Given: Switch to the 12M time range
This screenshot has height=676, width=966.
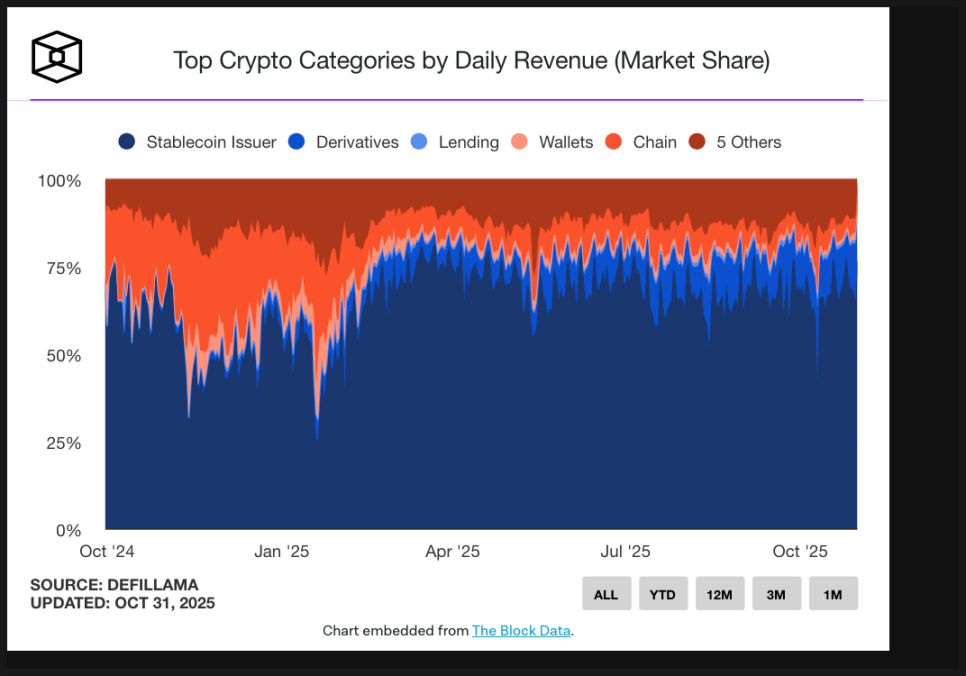Looking at the screenshot, I should tap(719, 594).
